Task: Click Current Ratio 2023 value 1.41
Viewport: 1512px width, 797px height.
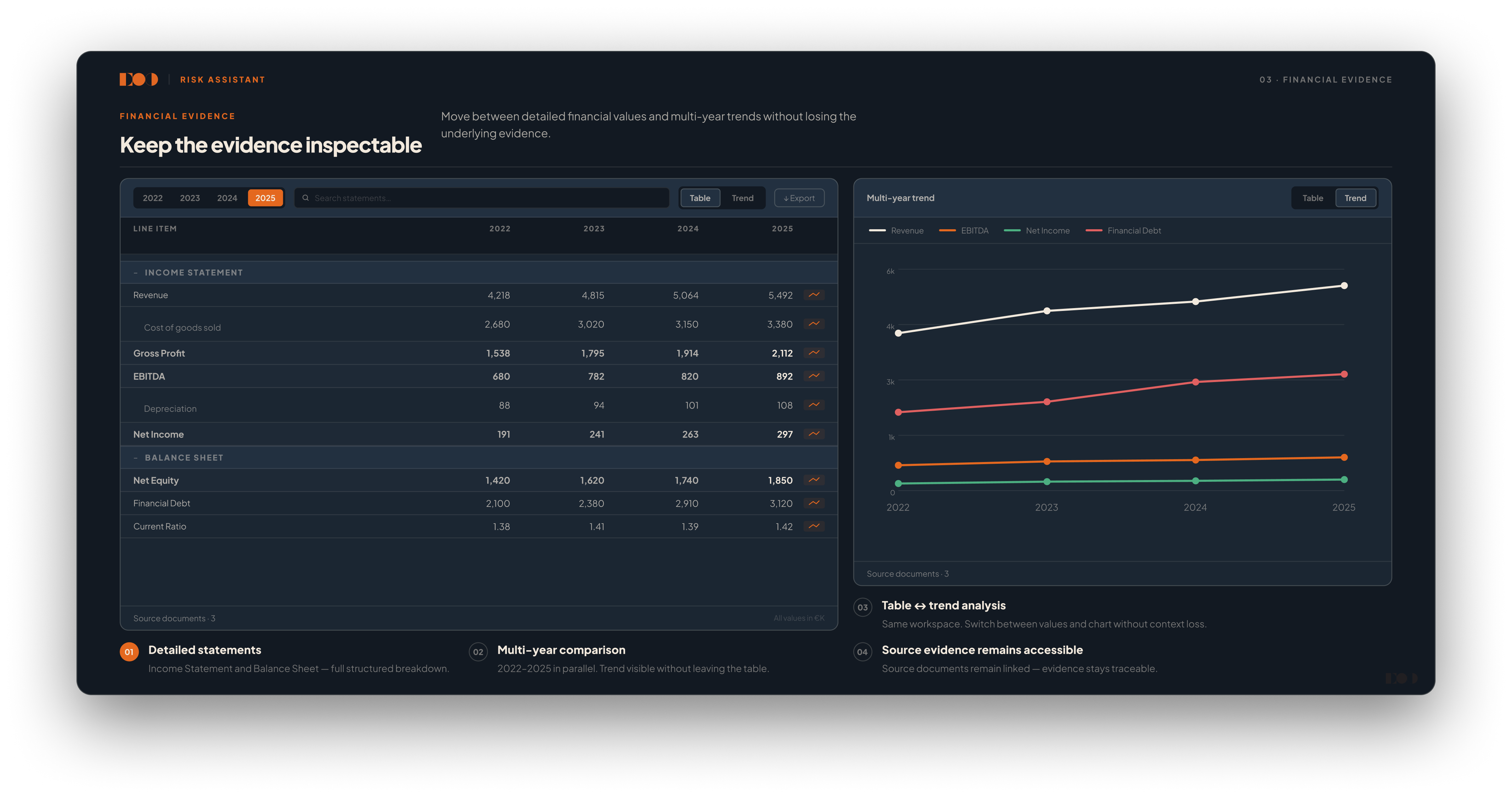Action: click(596, 527)
